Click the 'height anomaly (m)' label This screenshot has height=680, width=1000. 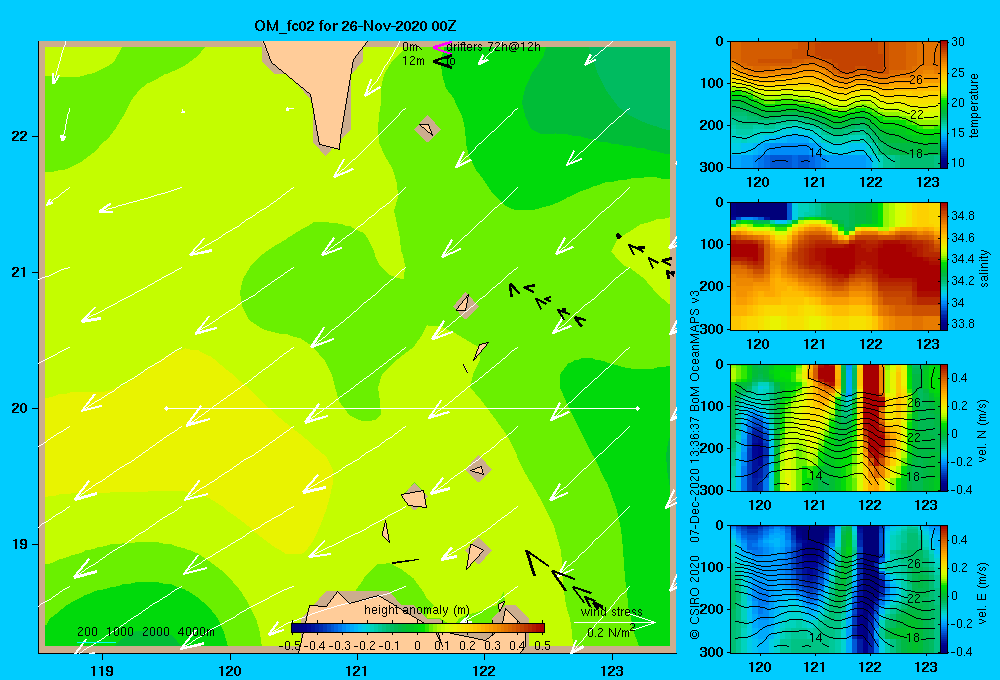point(416,610)
